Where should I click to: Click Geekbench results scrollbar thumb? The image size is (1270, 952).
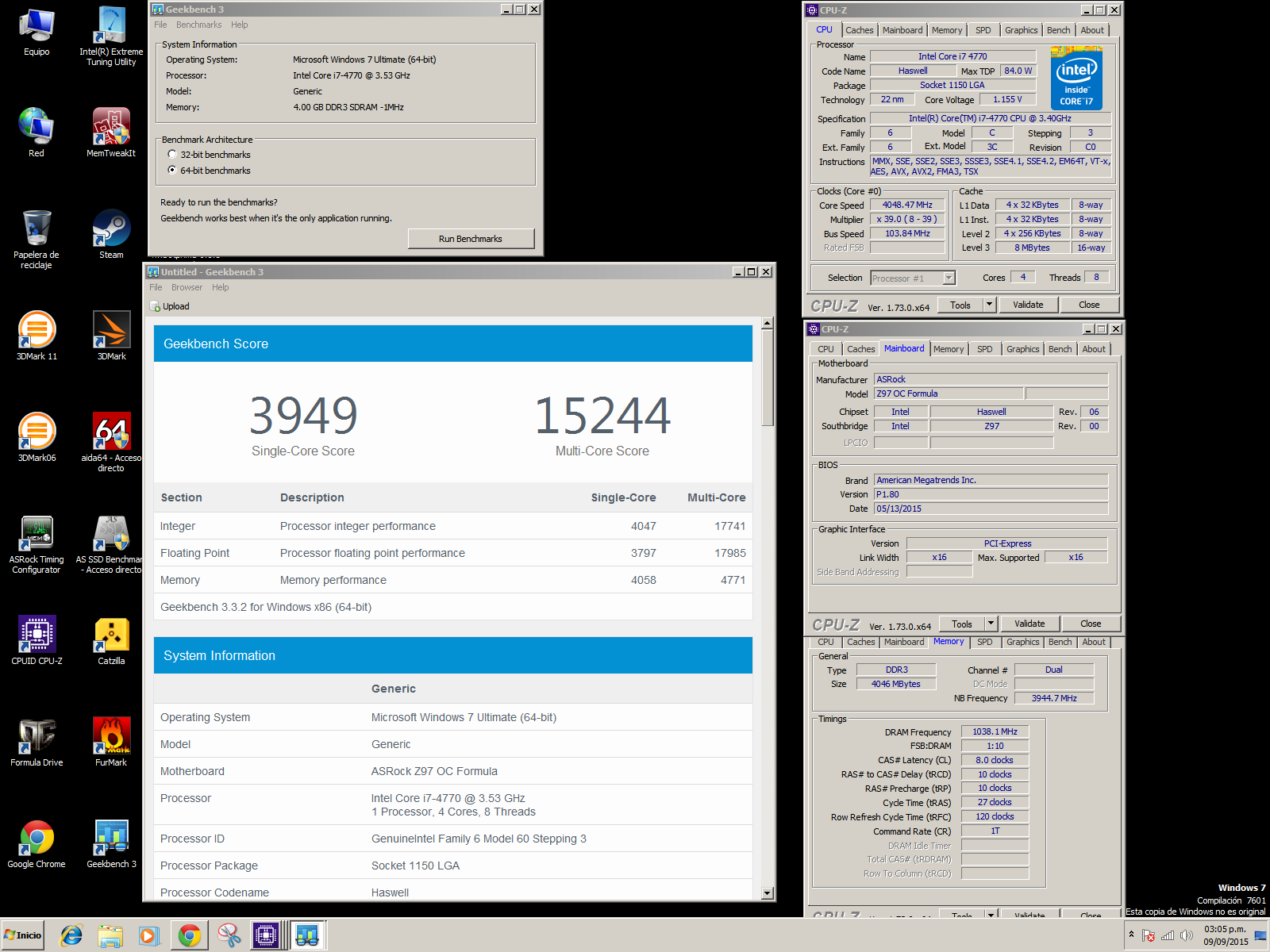767,378
